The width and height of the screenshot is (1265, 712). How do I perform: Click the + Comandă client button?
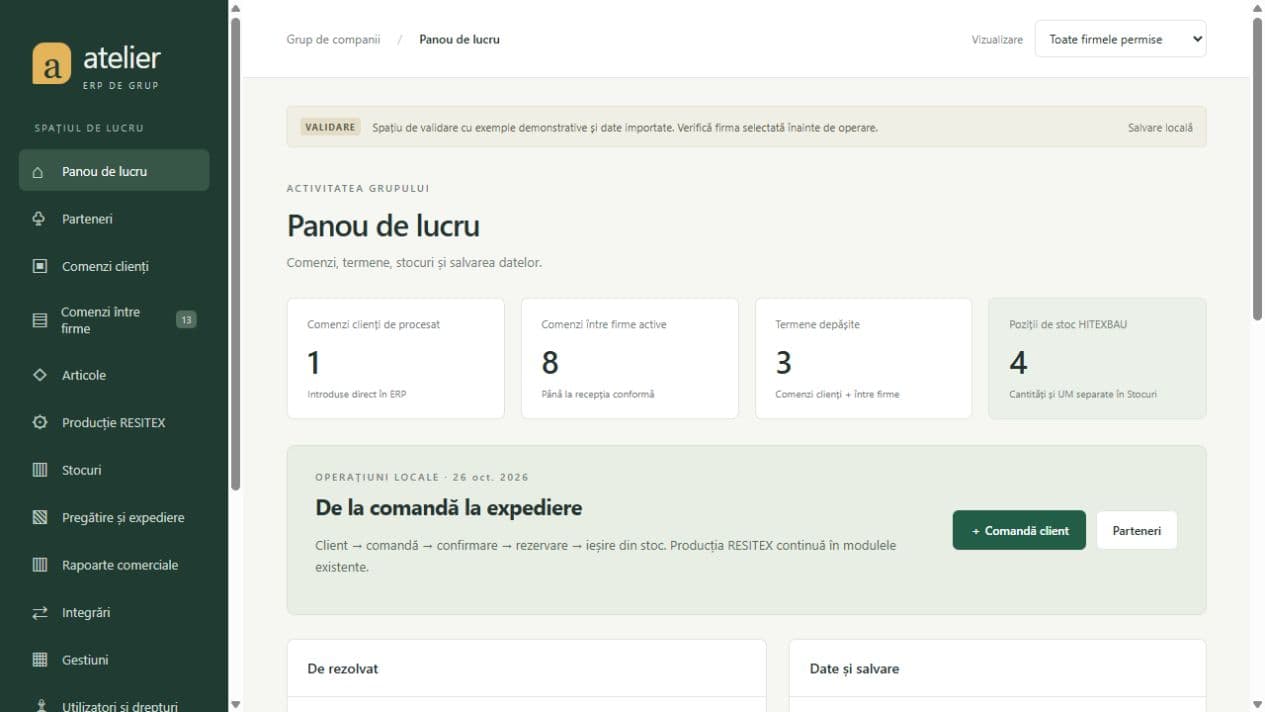(x=1019, y=530)
